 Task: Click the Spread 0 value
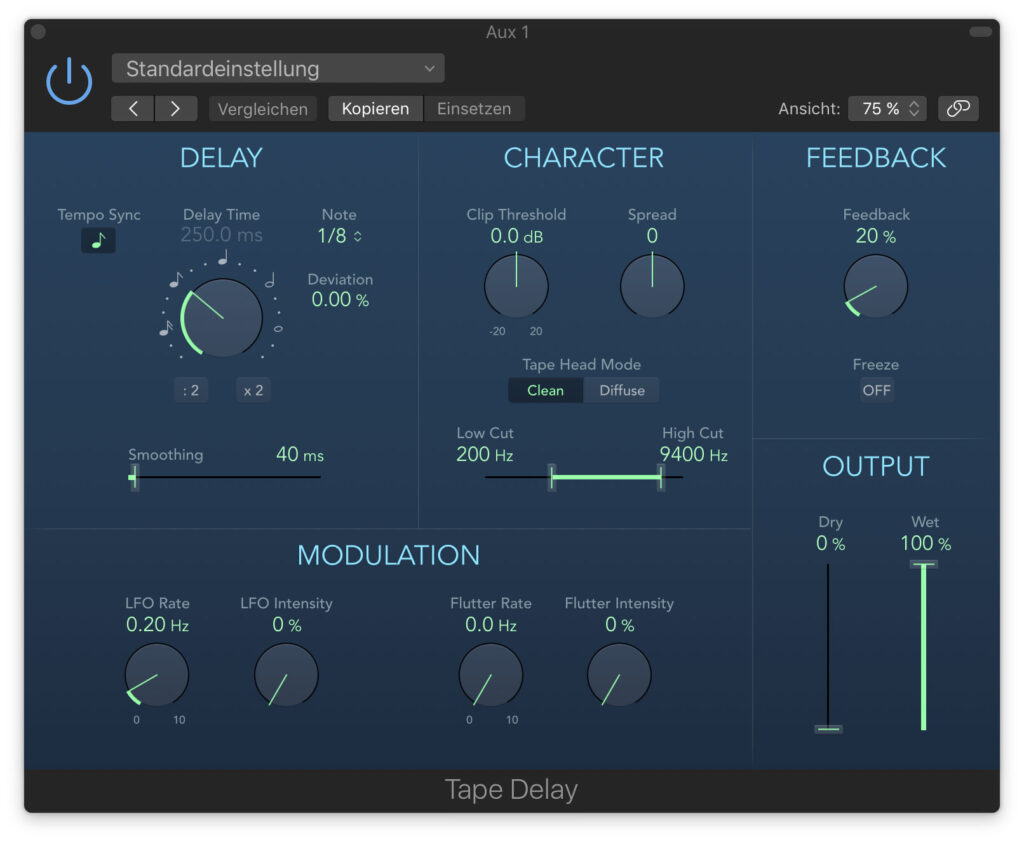[x=652, y=236]
